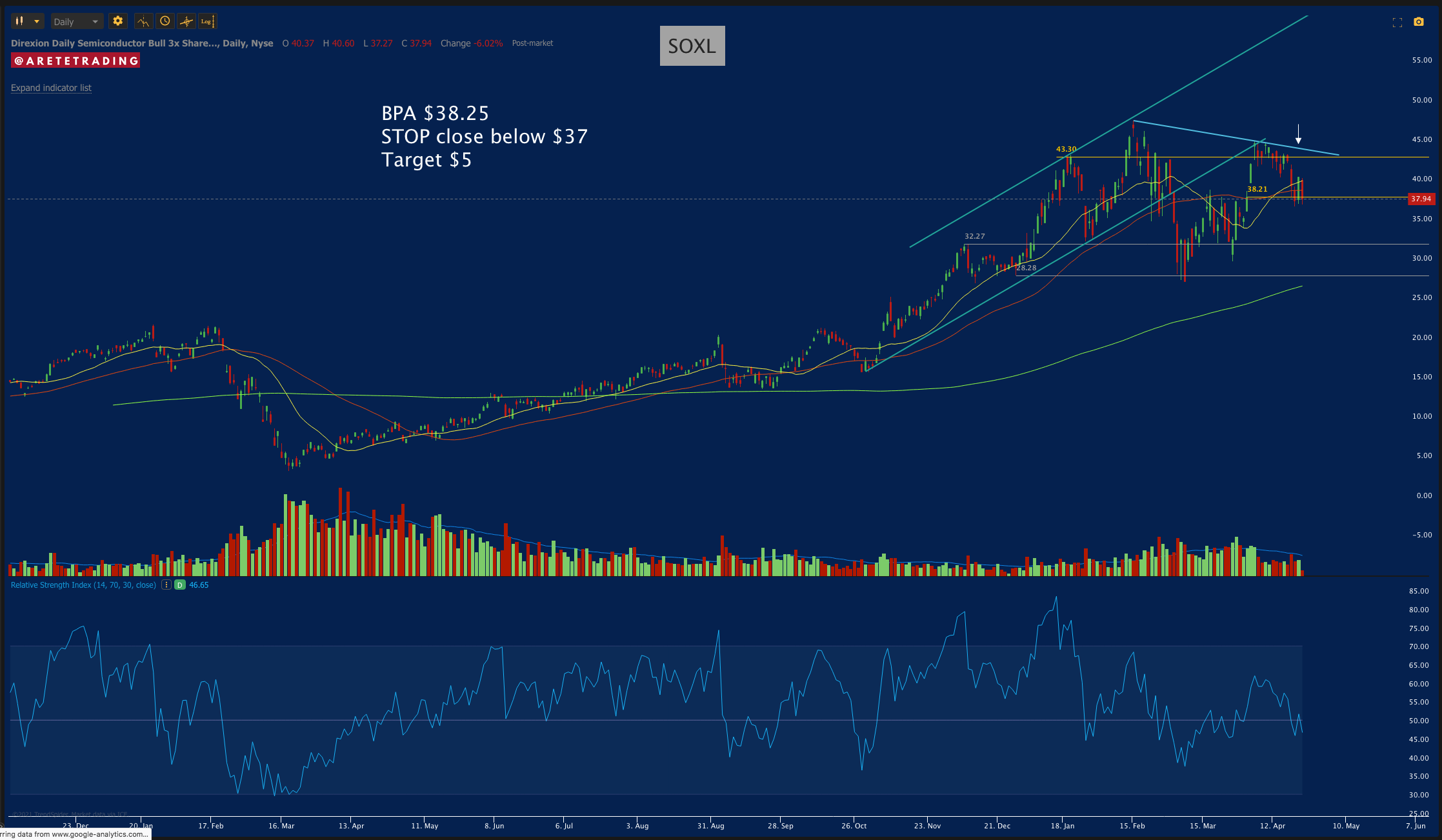
Task: Click the 16. Mar date axis label
Action: point(281,826)
